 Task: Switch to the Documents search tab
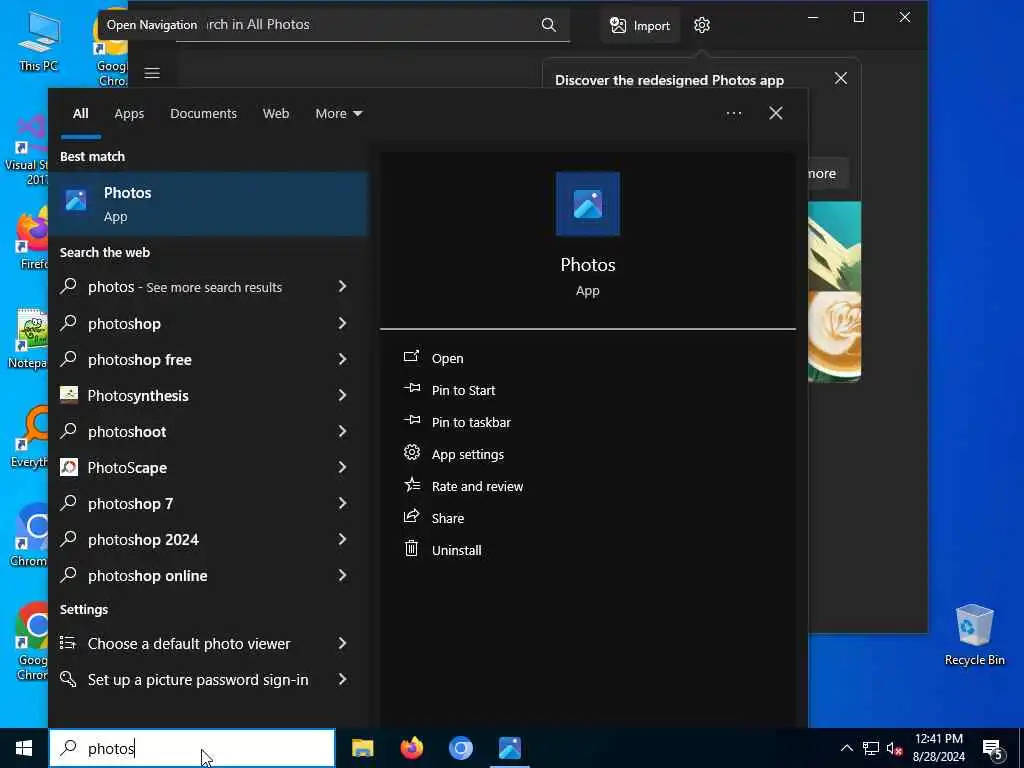tap(203, 114)
